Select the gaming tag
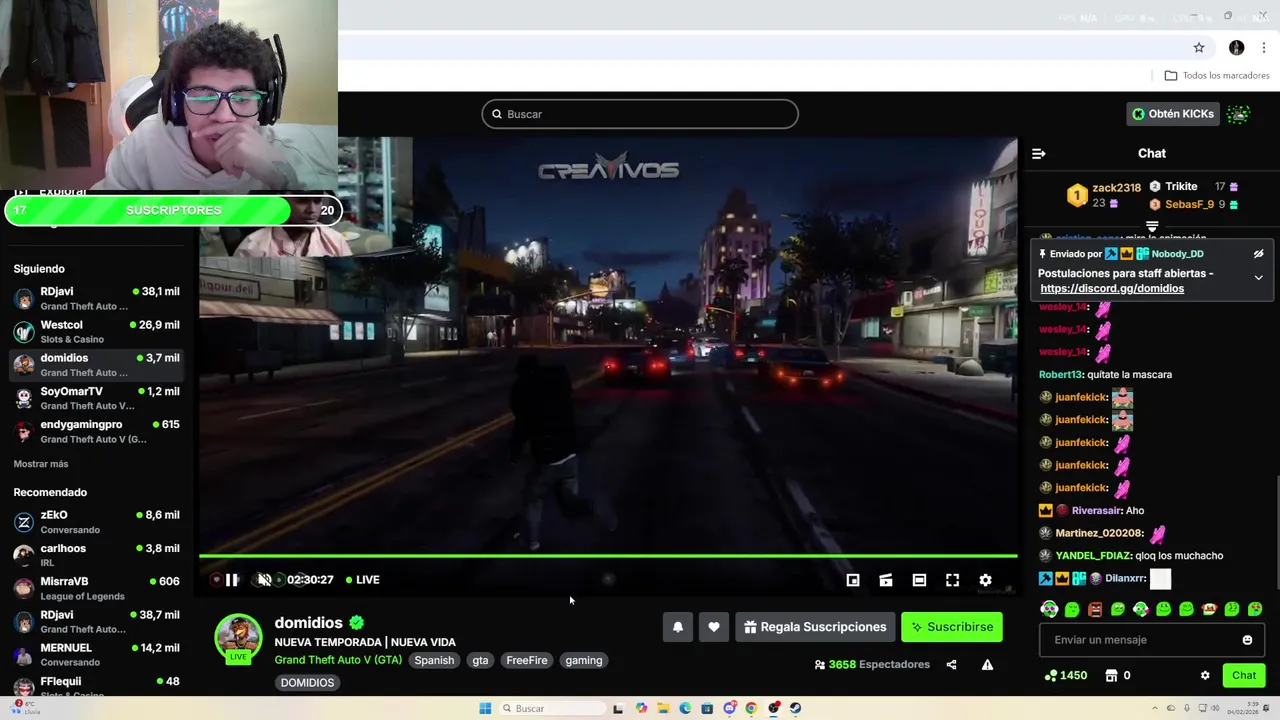1280x720 pixels. point(584,660)
